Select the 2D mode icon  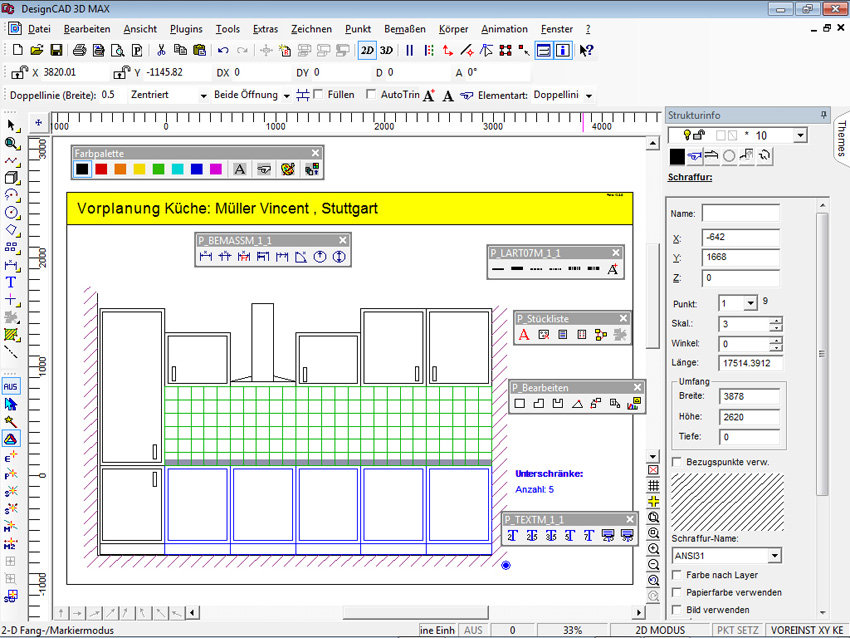(366, 49)
